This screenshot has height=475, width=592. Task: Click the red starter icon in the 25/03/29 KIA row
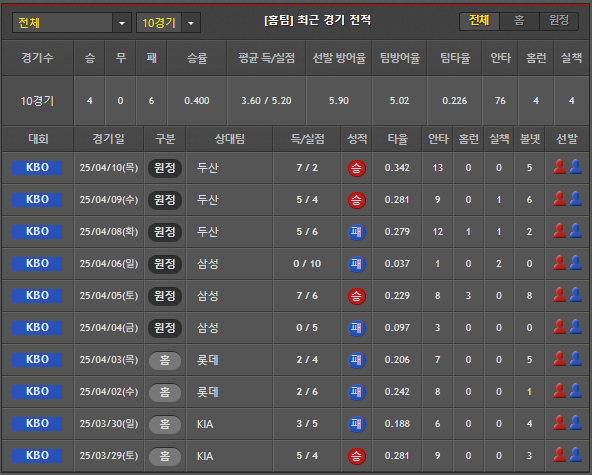coord(559,455)
